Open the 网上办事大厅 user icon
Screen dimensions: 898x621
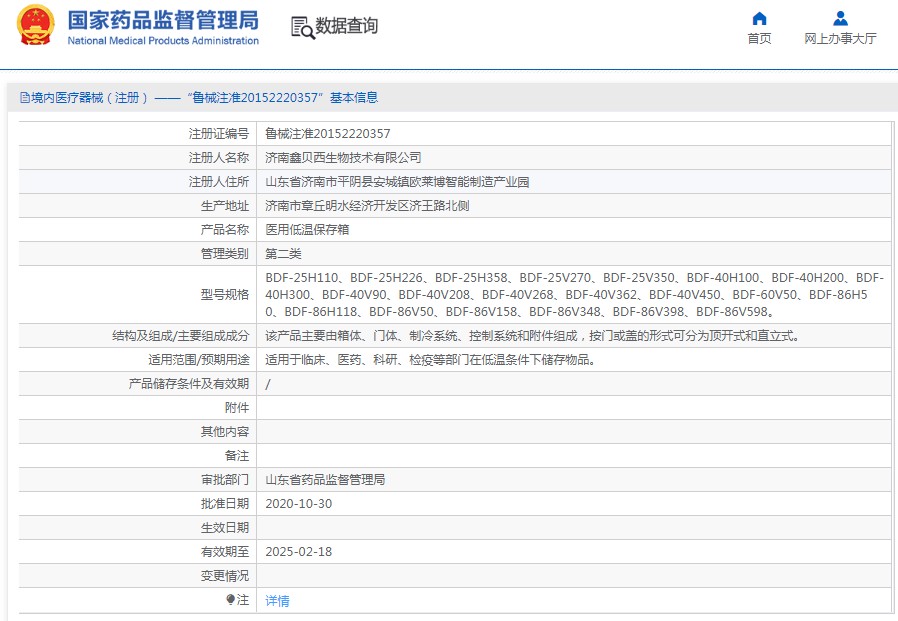[x=840, y=19]
